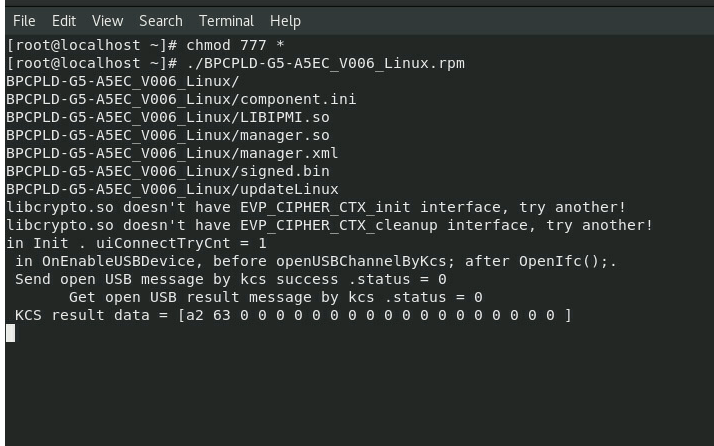
Task: Click the updateLinux output line
Action: [172, 189]
